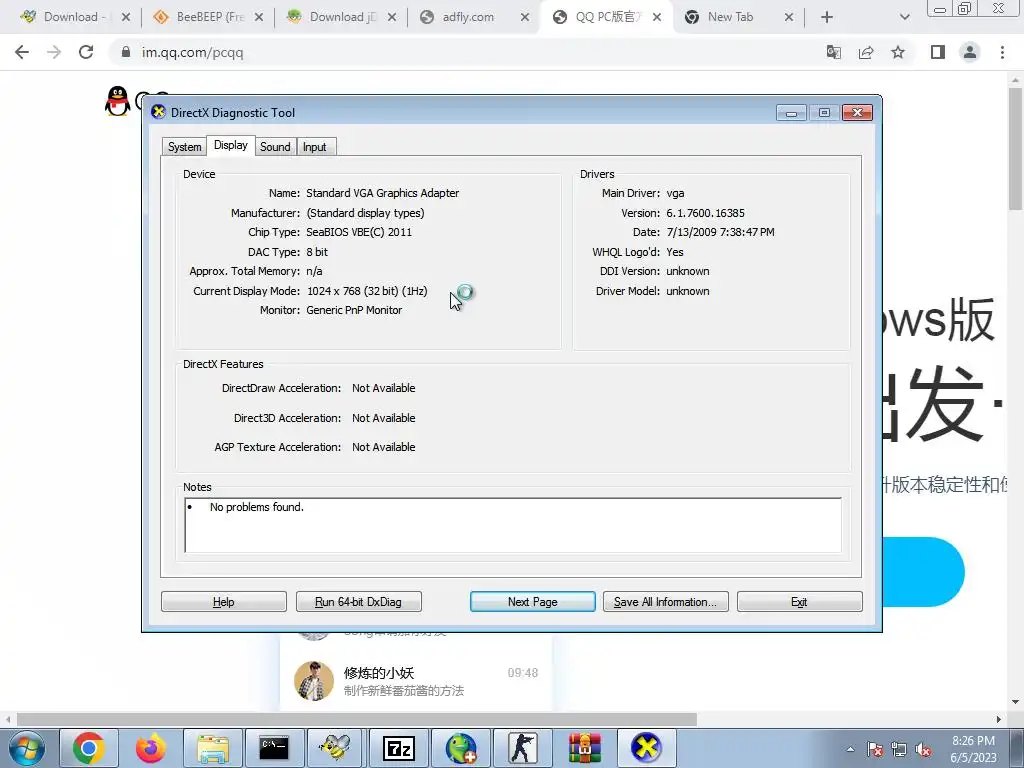Switch to the BeeBEEP browser tab
Image resolution: width=1024 pixels, height=768 pixels.
pyautogui.click(x=208, y=17)
